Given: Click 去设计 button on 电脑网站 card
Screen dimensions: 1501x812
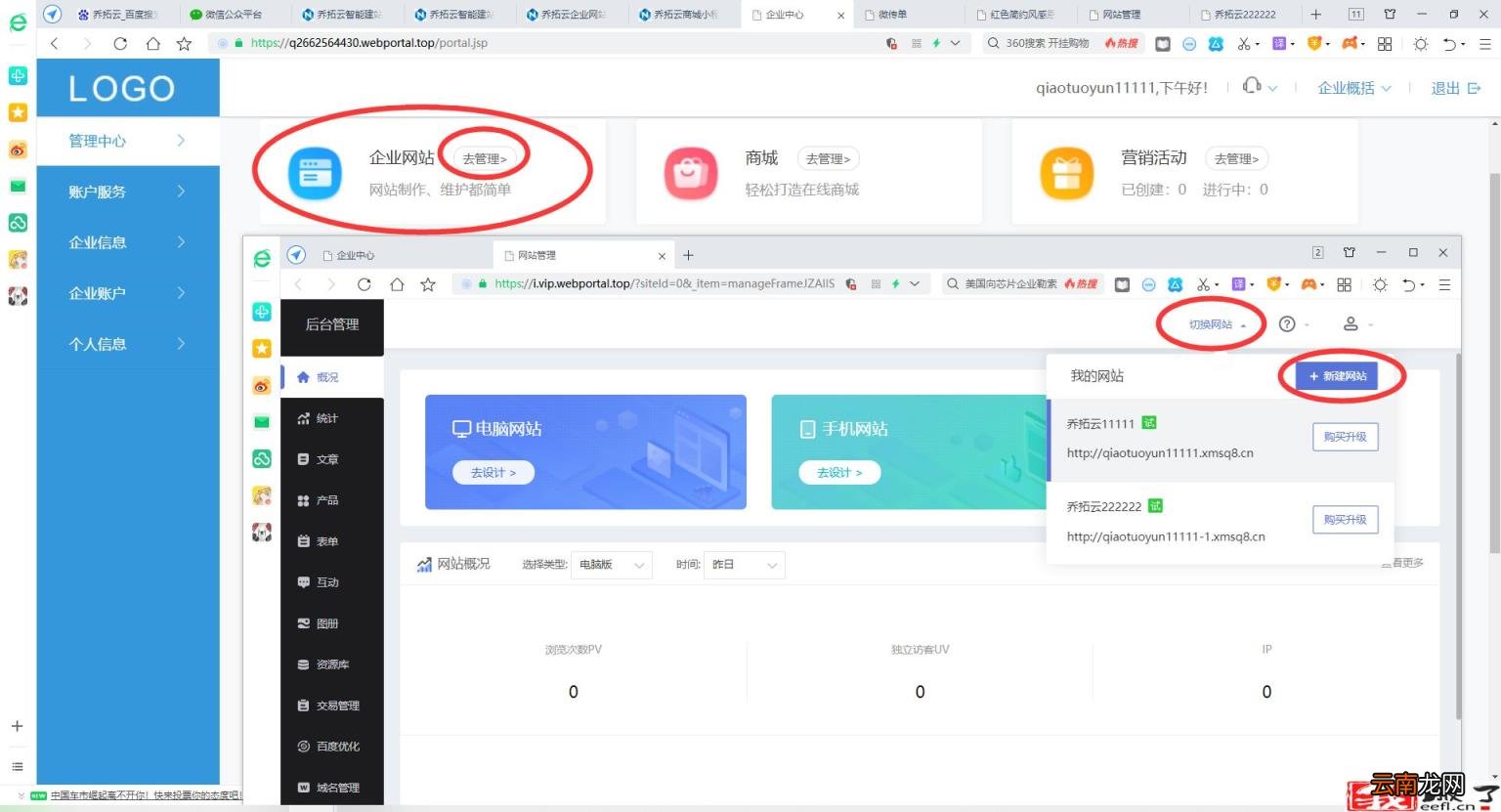Looking at the screenshot, I should [493, 472].
